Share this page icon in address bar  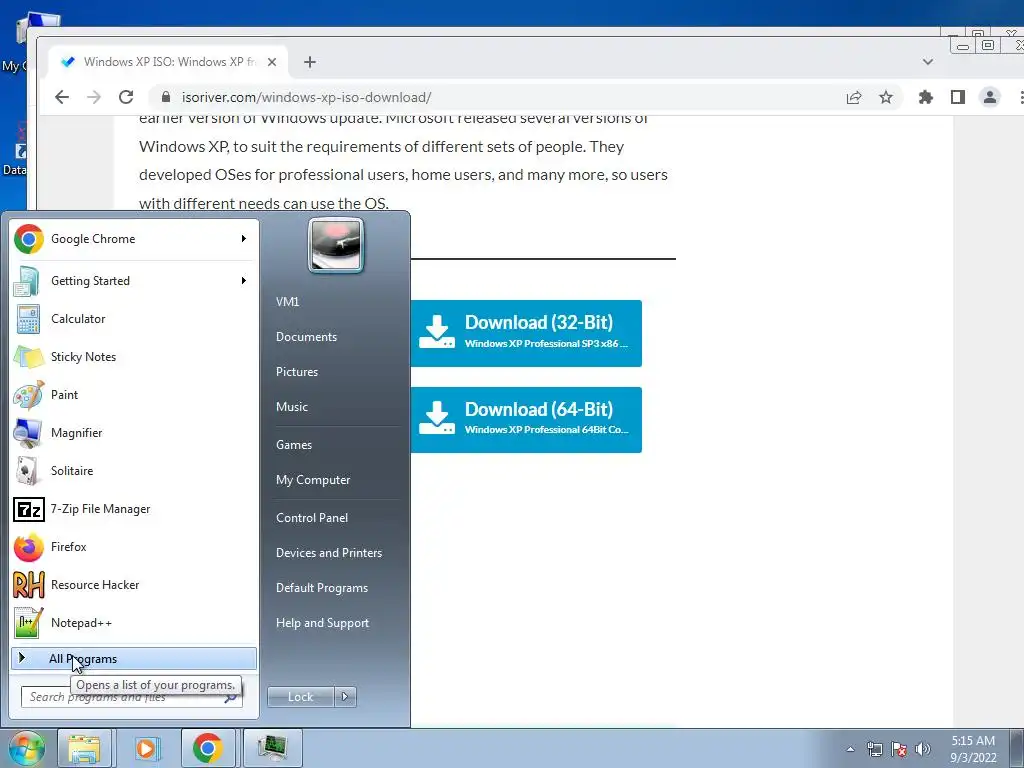click(854, 97)
